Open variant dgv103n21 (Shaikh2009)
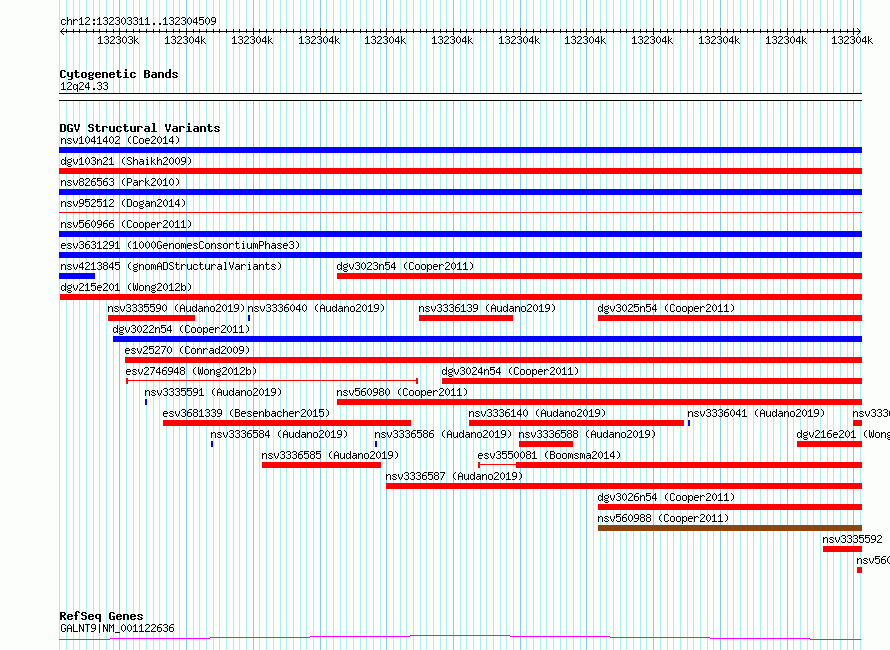The width and height of the screenshot is (890, 650). pos(126,161)
